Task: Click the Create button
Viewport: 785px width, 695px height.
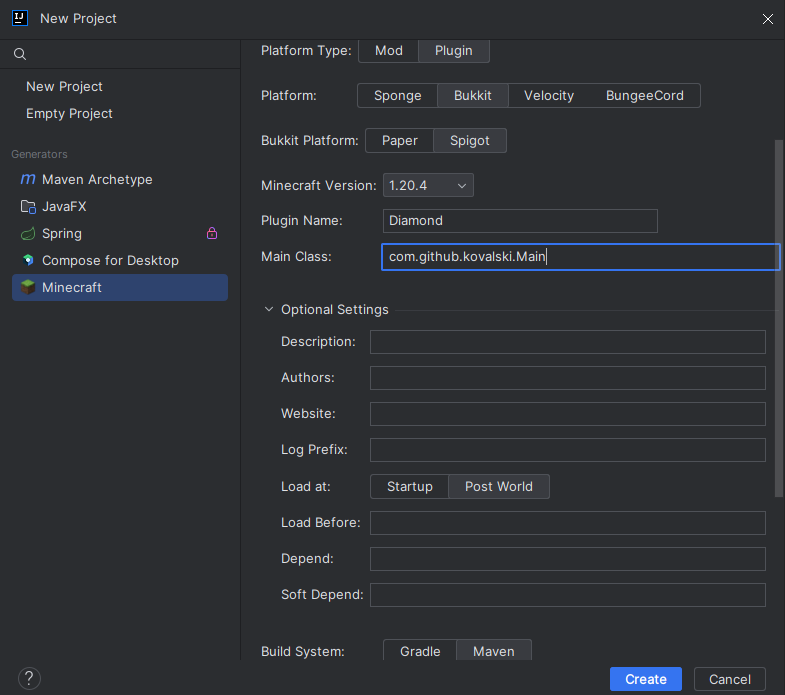Action: (x=646, y=679)
